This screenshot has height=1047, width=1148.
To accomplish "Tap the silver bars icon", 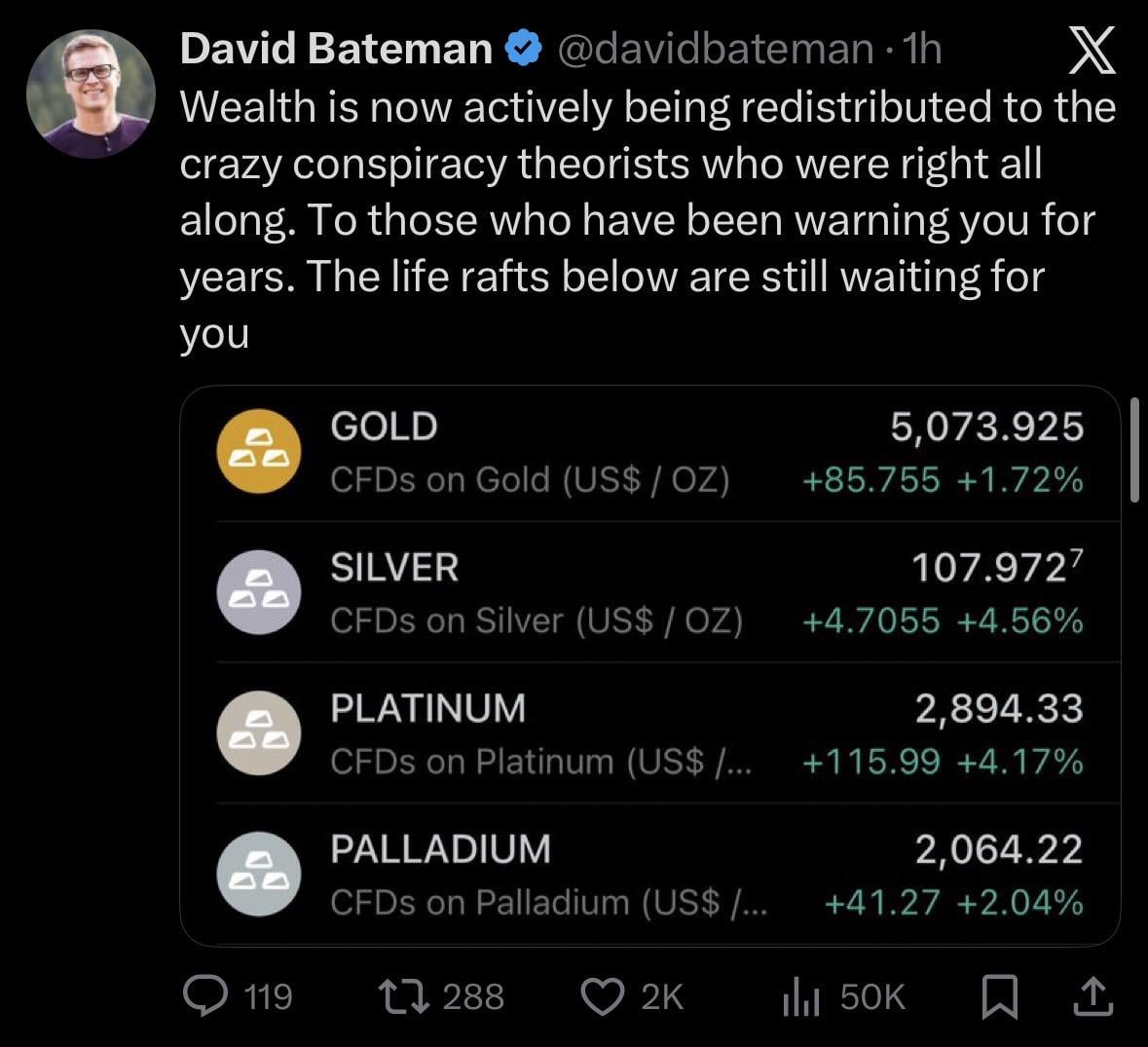I will point(258,592).
